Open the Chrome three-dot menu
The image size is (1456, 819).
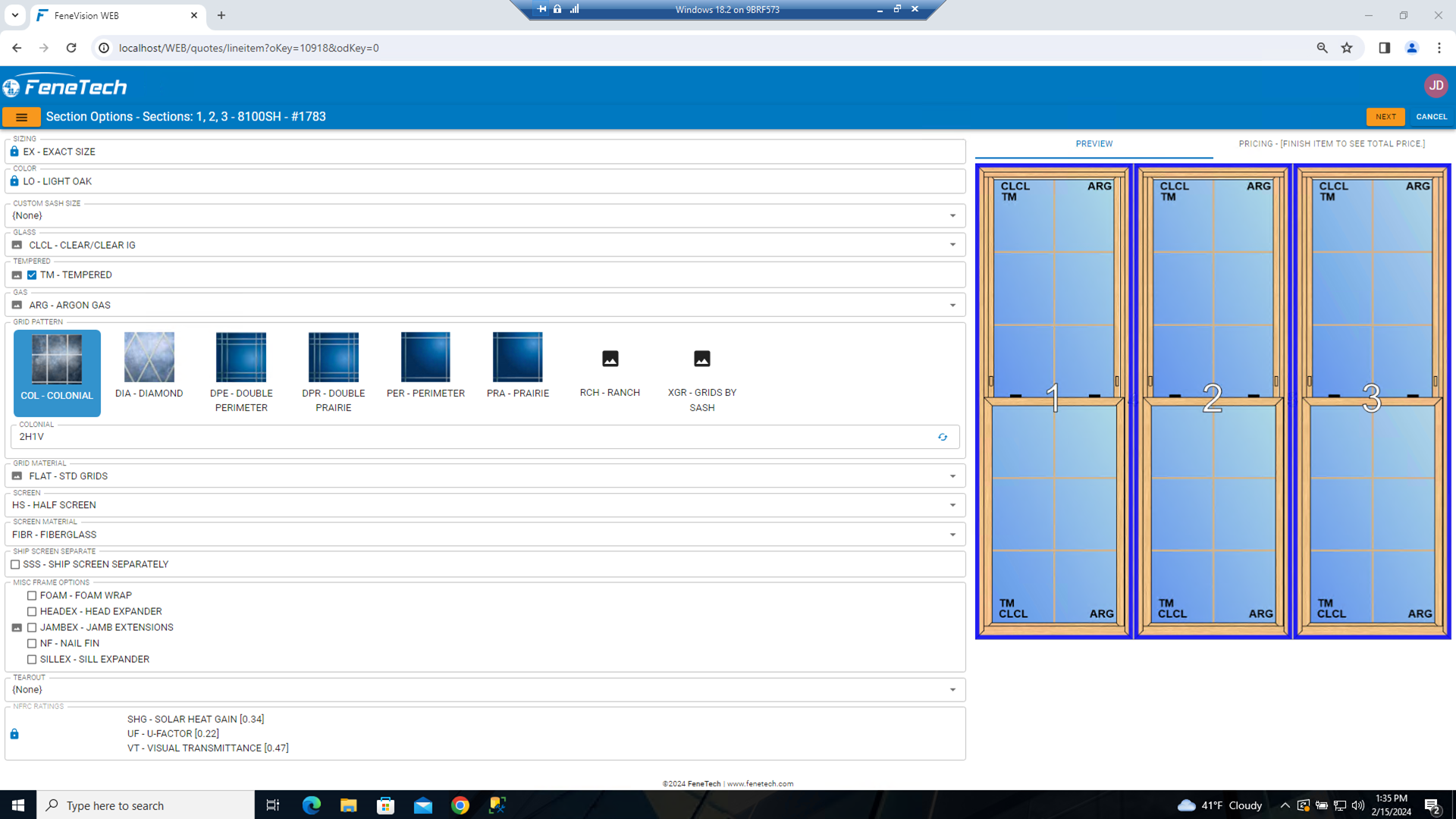1439,48
